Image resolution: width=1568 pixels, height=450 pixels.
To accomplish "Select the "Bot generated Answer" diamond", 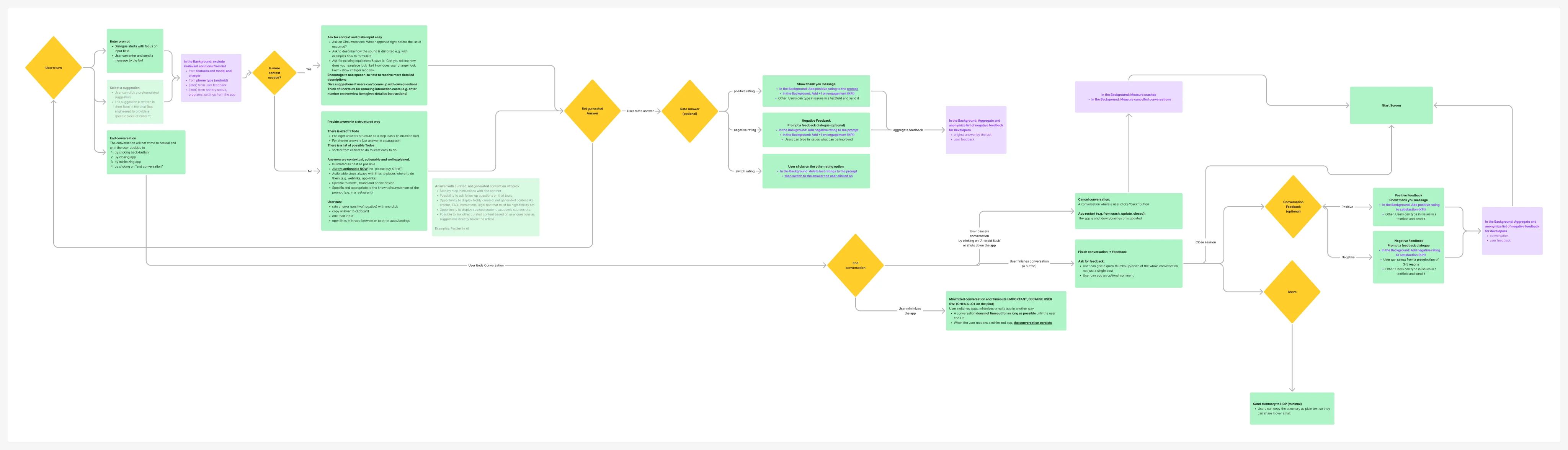I will click(x=592, y=111).
